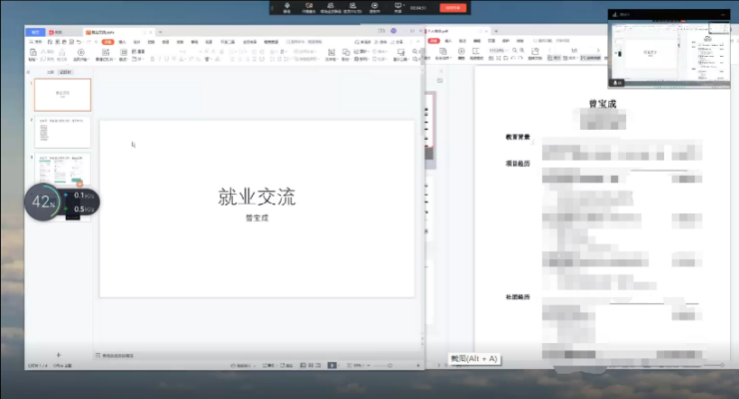Select slide 3 thumbnail

click(62, 169)
